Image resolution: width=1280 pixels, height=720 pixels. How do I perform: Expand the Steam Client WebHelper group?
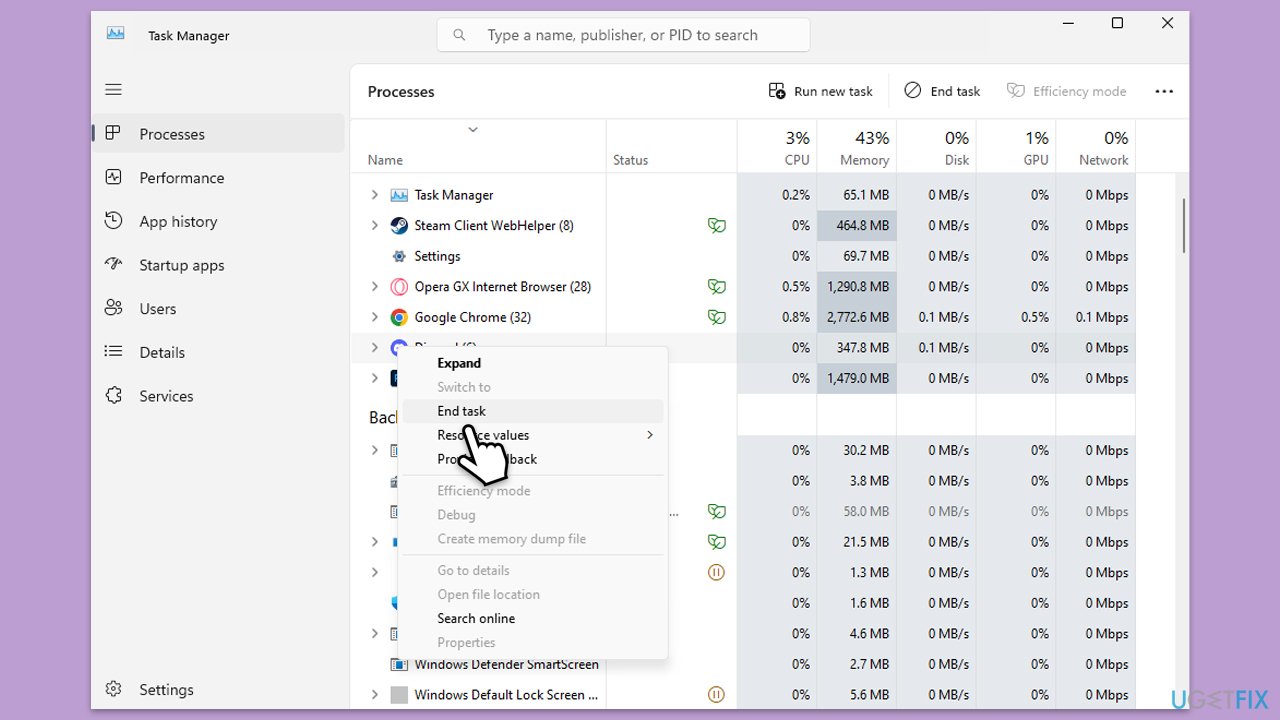coord(375,226)
